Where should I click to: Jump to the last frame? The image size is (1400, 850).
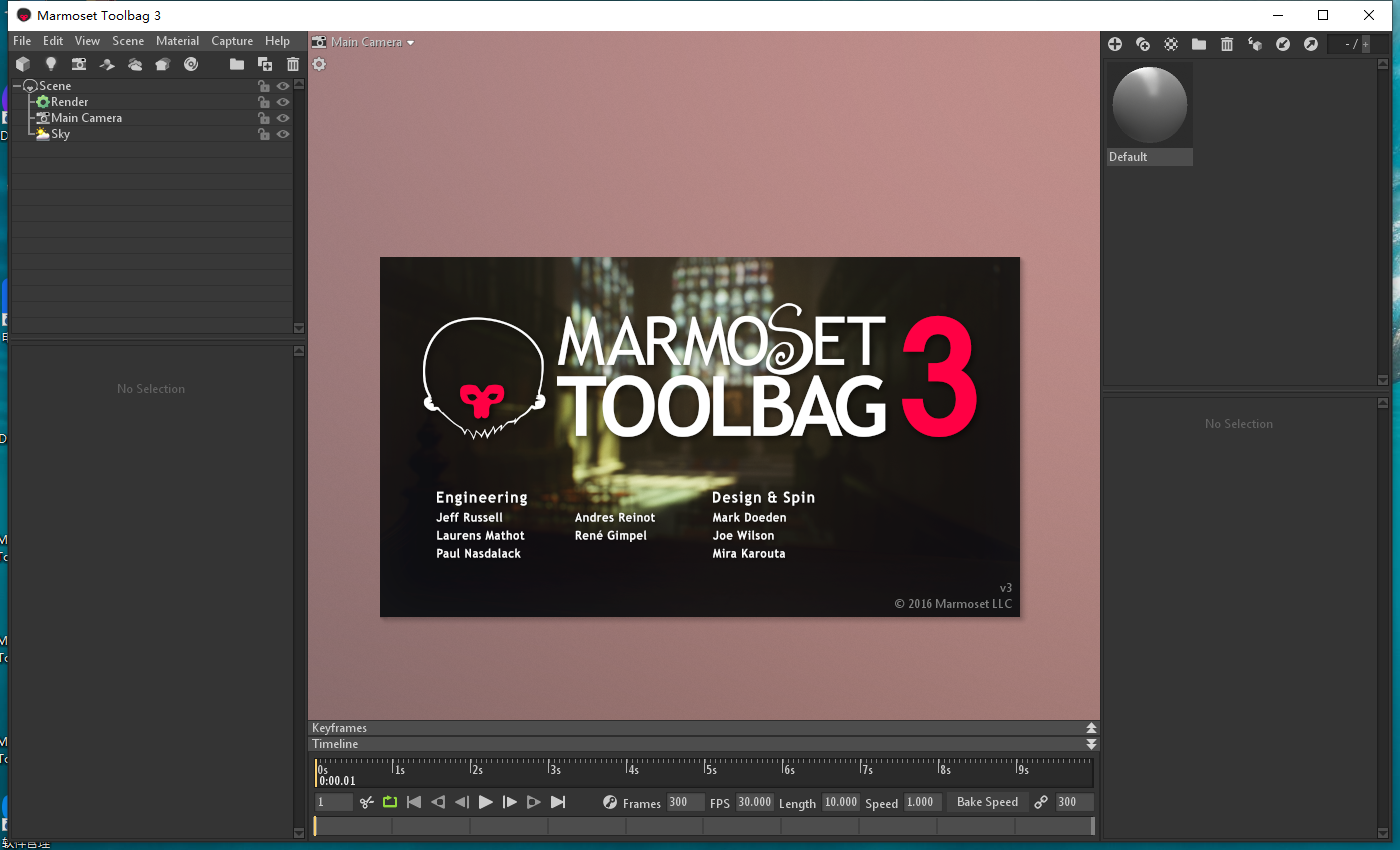tap(558, 802)
